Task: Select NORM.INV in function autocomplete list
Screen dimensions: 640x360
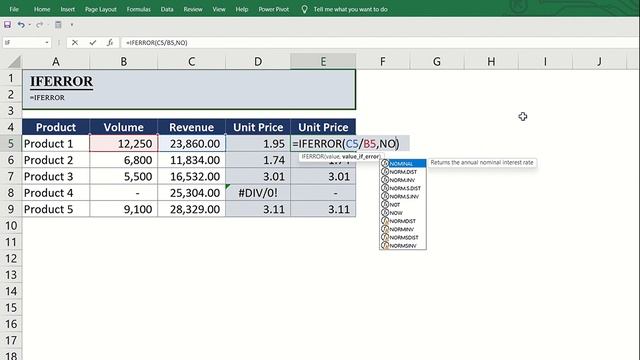Action: [403, 180]
